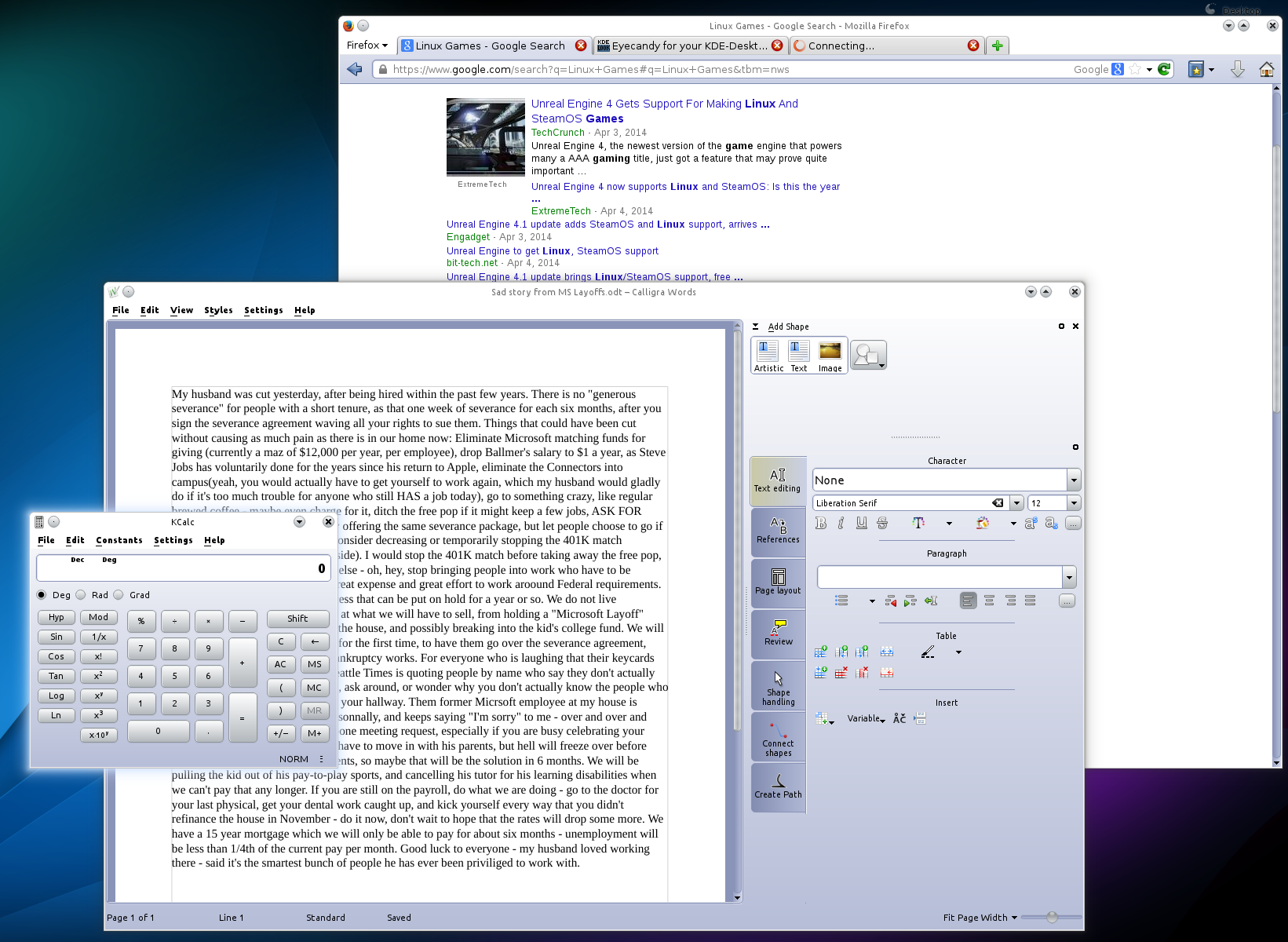The image size is (1288, 942).
Task: Apply subscript formatting
Action: tap(1052, 523)
